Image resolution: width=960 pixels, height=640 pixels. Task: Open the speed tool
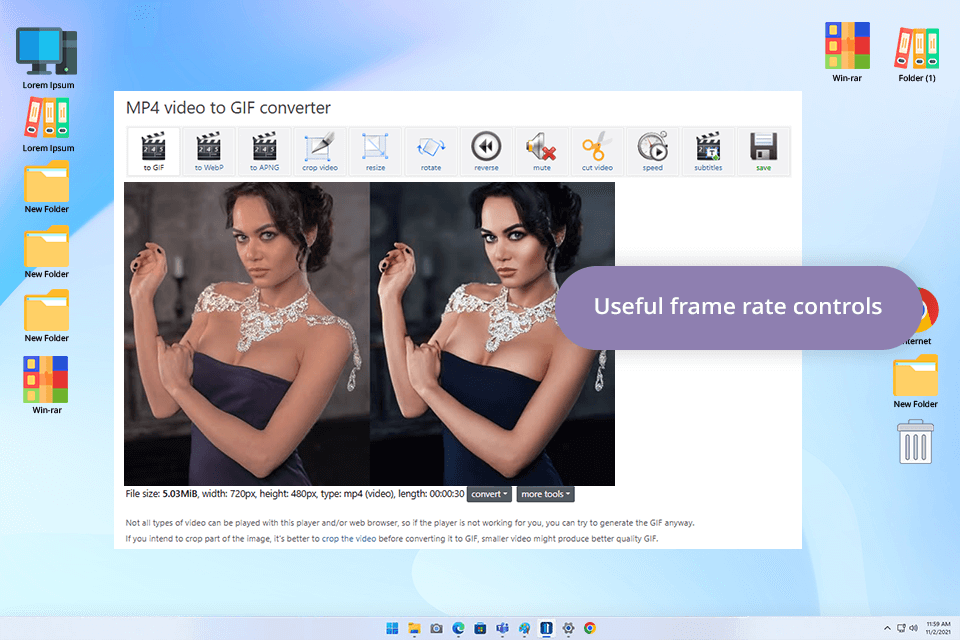click(653, 151)
